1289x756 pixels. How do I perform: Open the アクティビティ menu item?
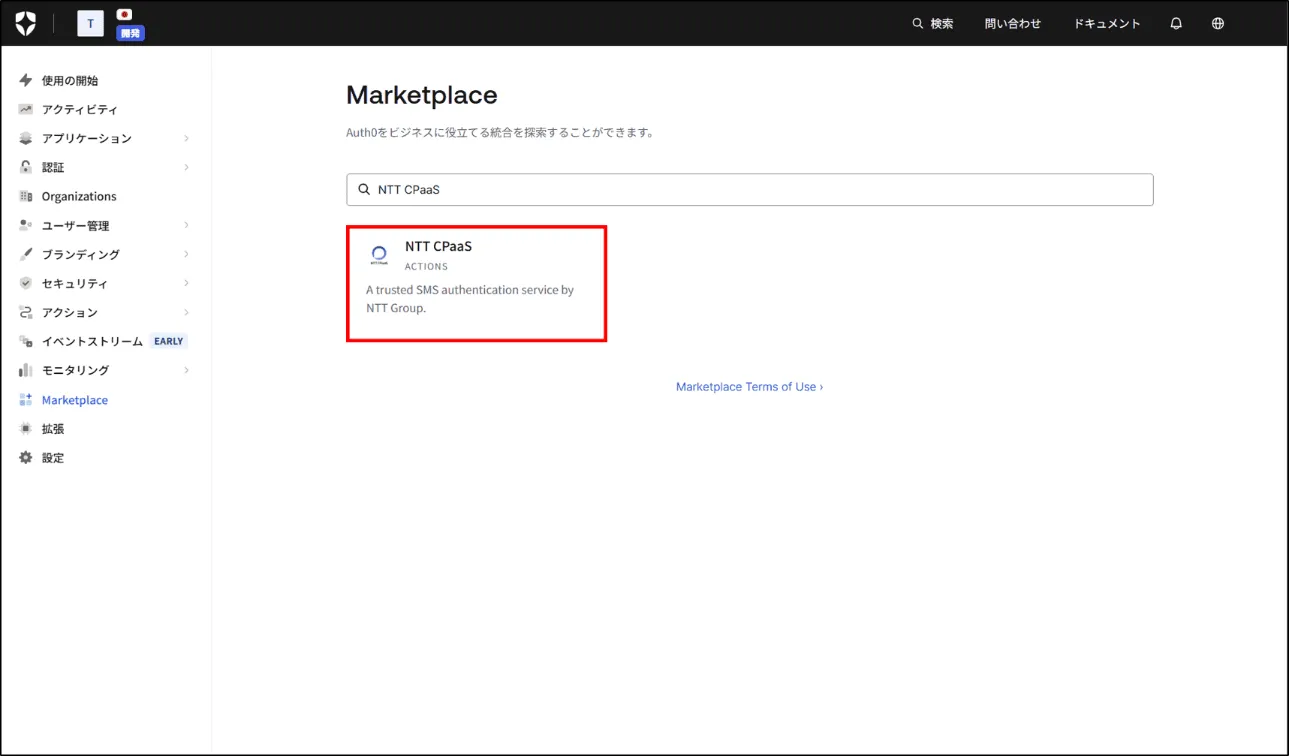[x=79, y=110]
